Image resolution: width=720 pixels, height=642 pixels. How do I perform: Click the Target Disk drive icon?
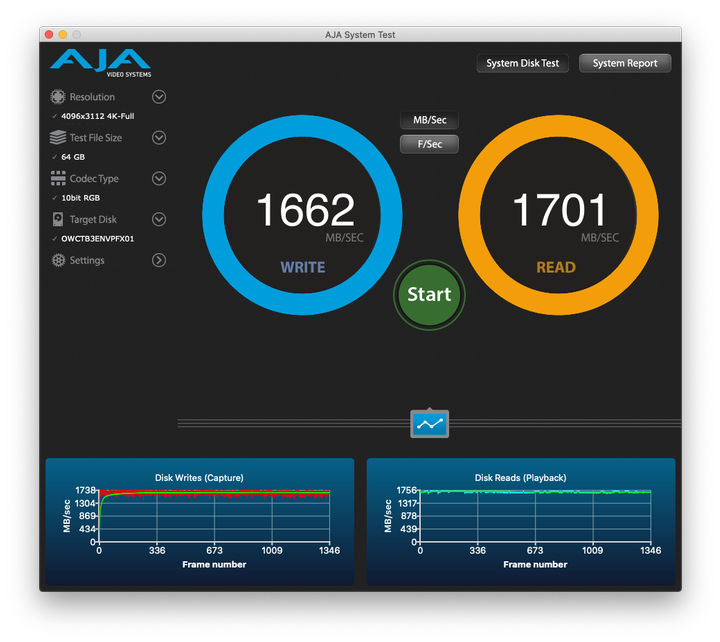[x=58, y=219]
